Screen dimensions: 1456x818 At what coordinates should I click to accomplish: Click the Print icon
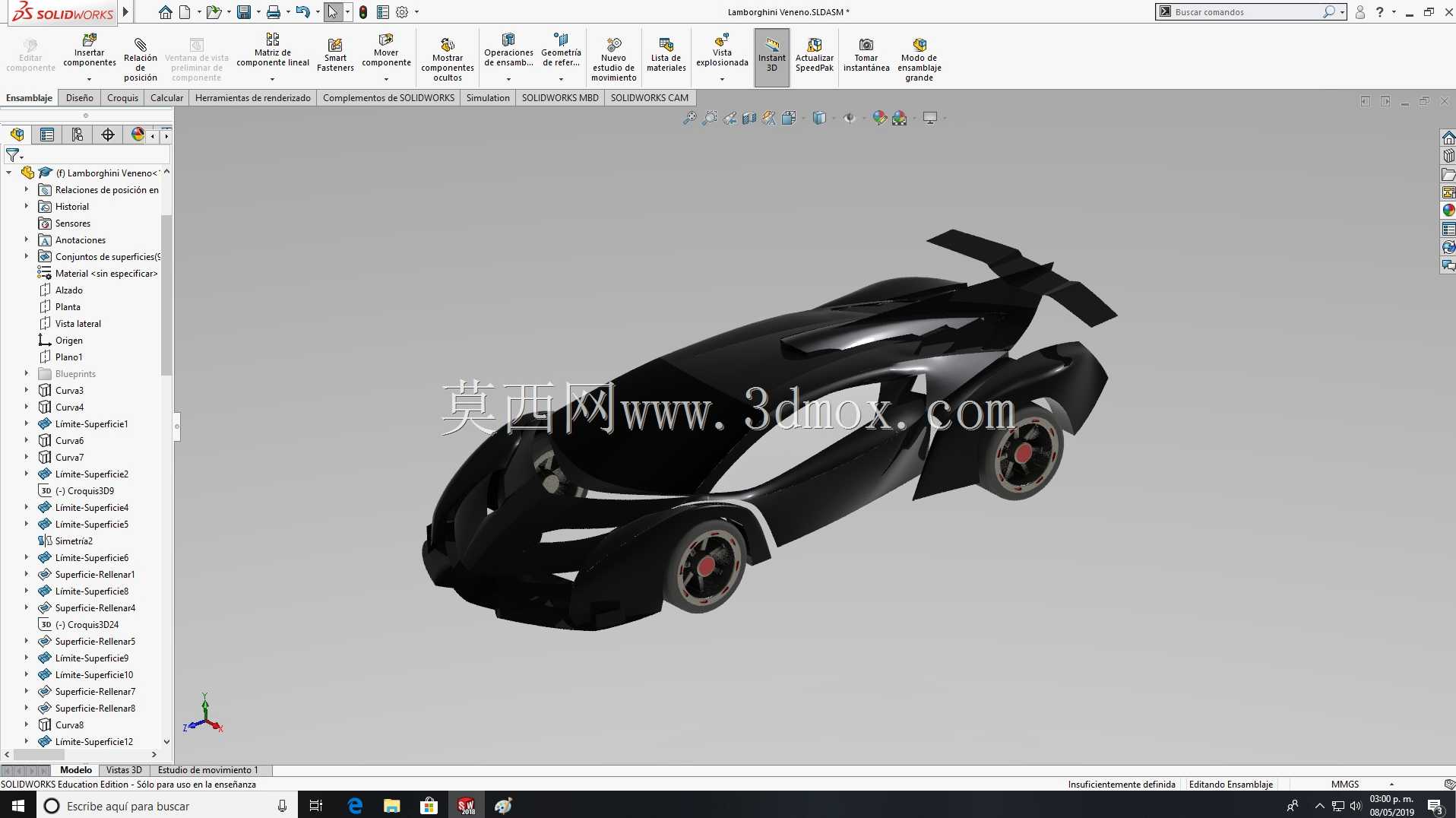(x=274, y=12)
